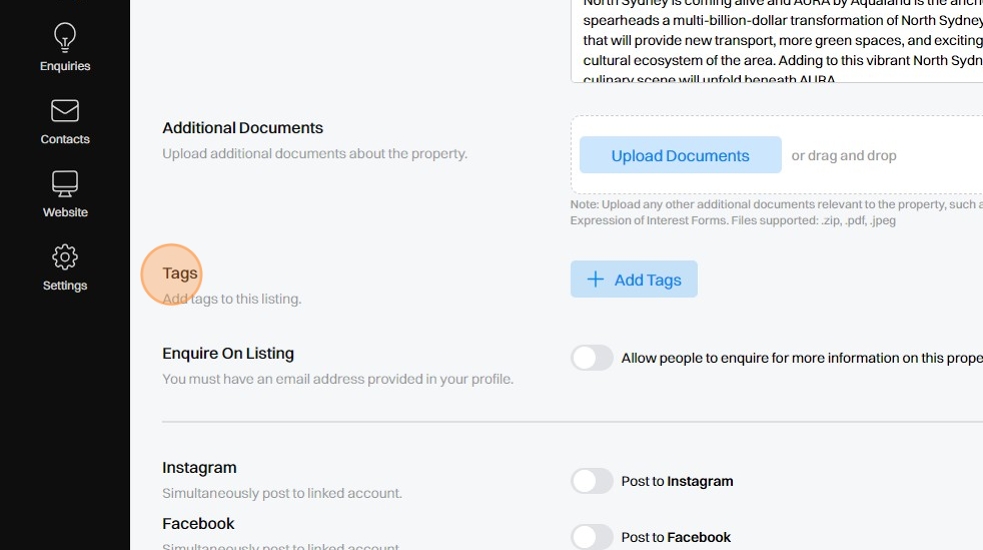Turn on the Post to Facebook switch

pyautogui.click(x=592, y=537)
